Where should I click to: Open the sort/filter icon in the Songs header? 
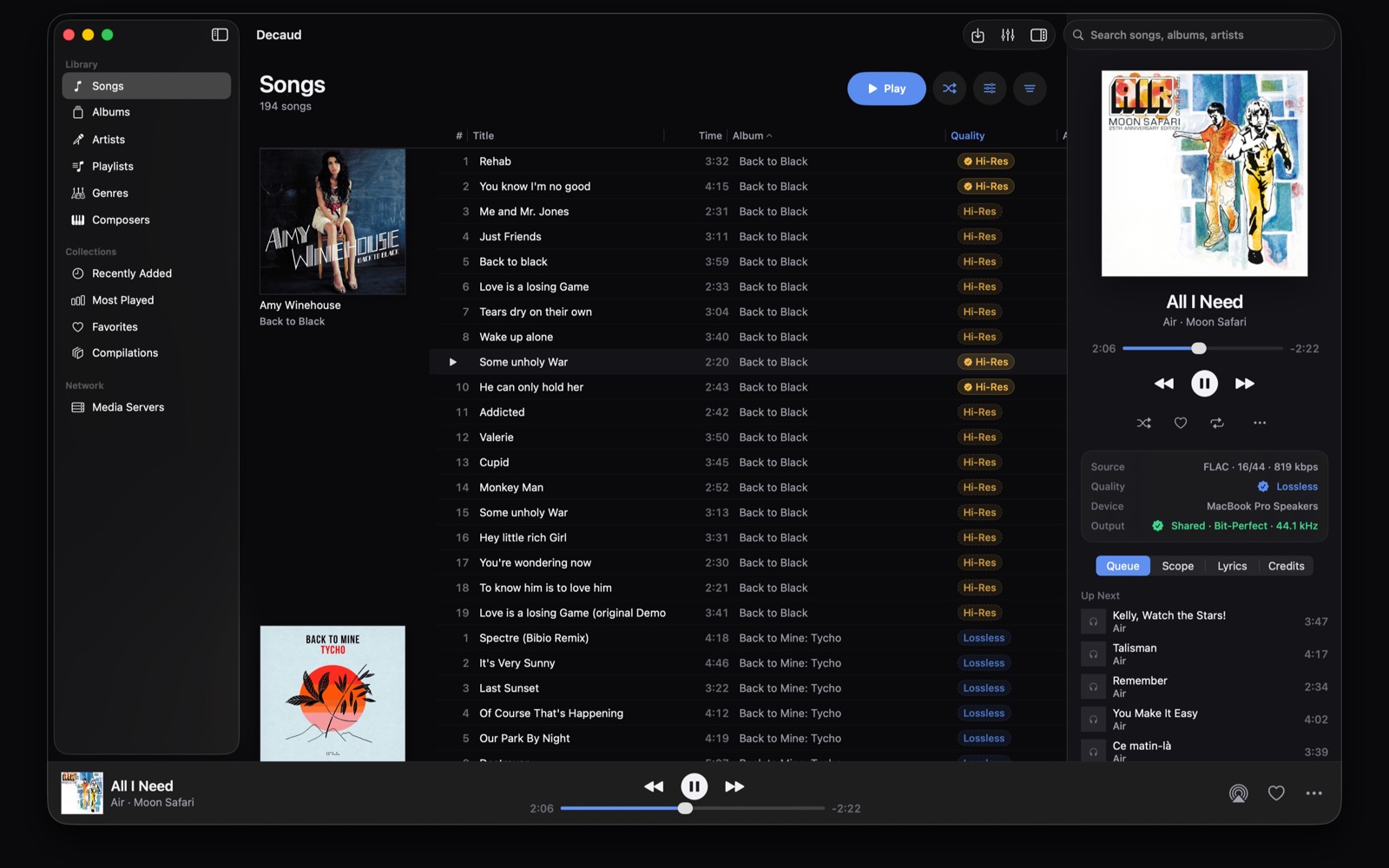(x=1030, y=89)
